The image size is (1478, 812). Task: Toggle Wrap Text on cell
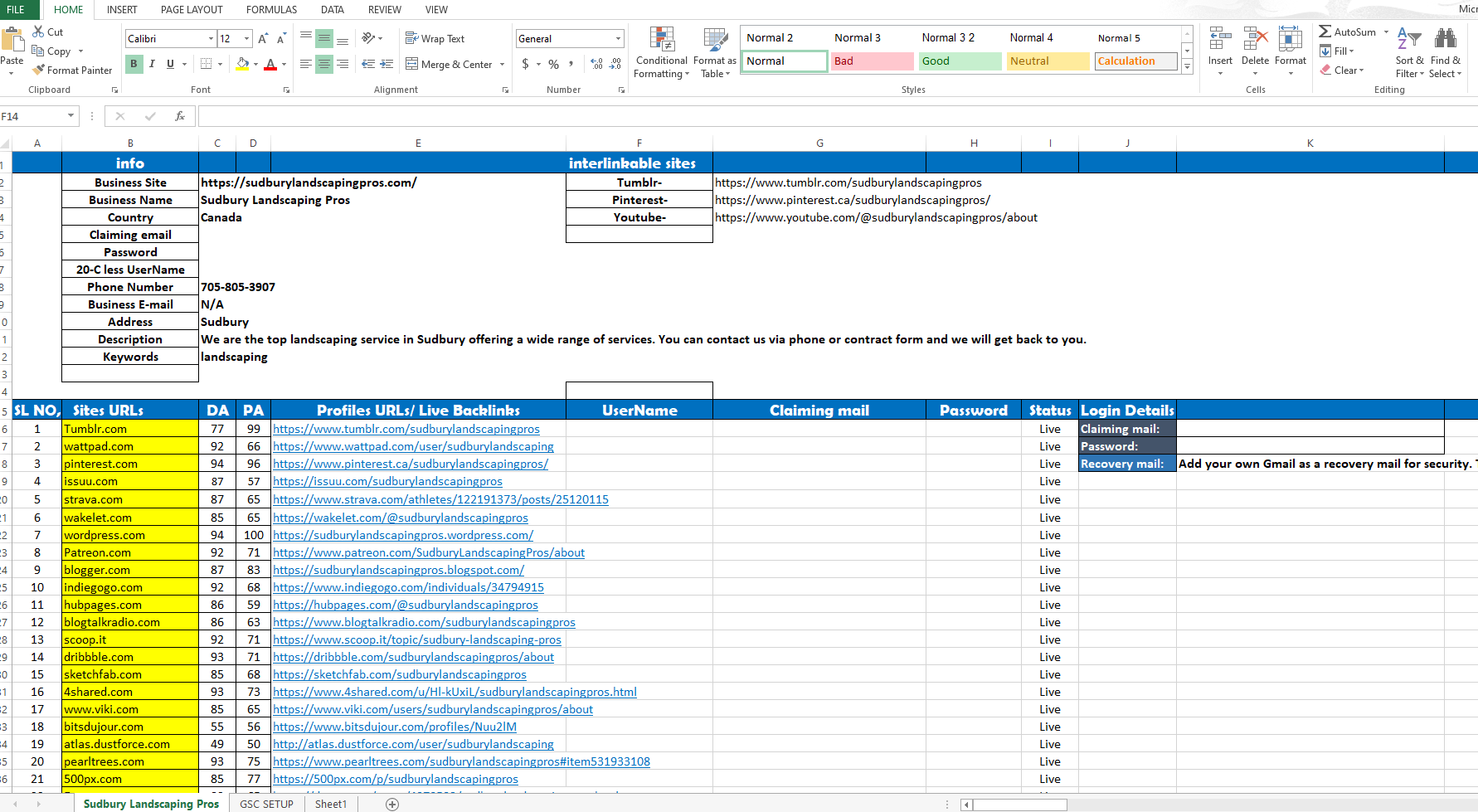tap(435, 38)
